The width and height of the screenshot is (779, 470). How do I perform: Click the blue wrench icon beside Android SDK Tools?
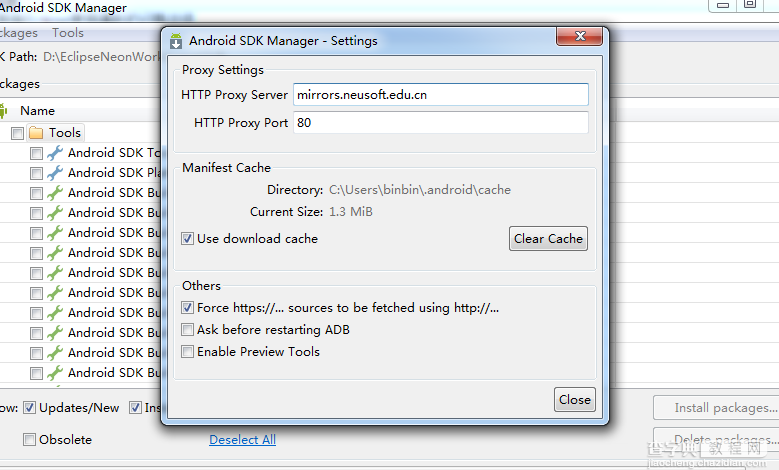(x=55, y=153)
